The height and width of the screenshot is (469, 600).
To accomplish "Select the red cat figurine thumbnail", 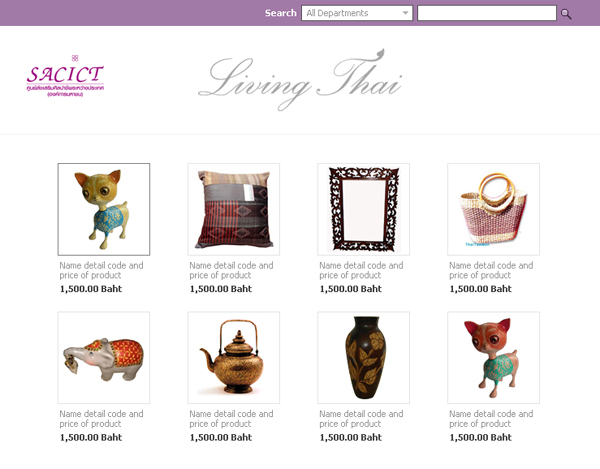I will tap(494, 358).
